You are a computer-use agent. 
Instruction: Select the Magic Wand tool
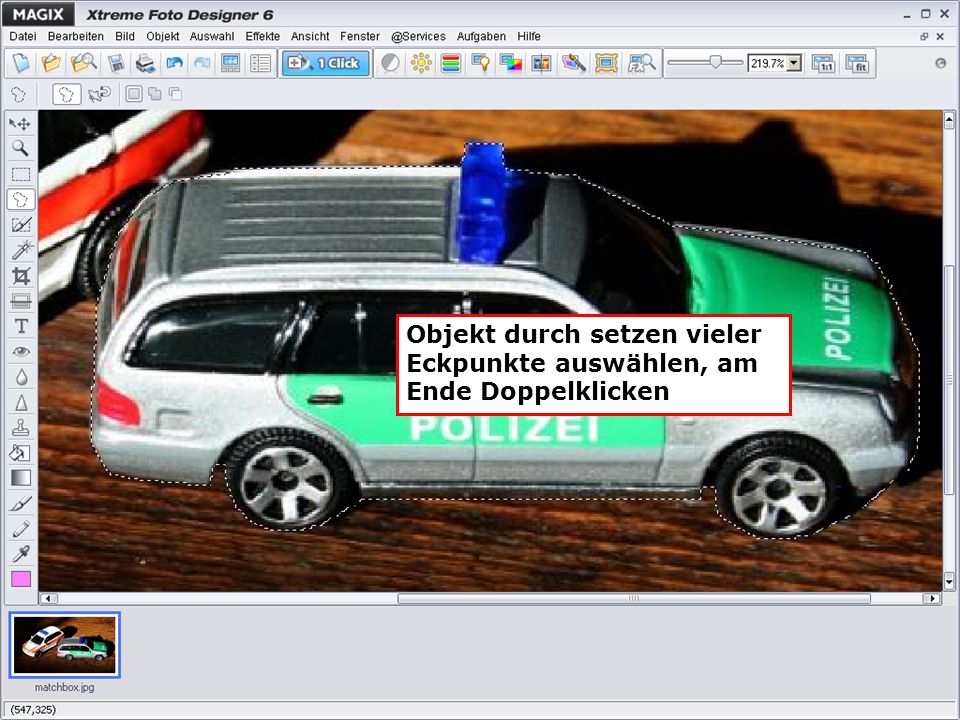(x=20, y=250)
